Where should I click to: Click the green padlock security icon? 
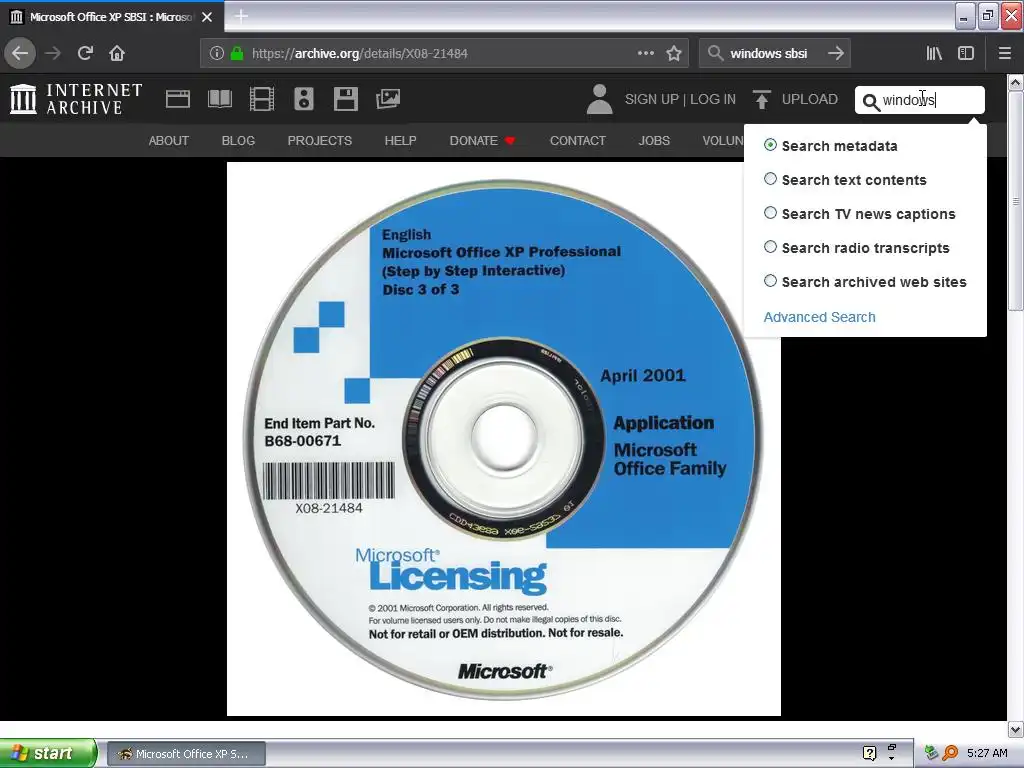(x=237, y=54)
